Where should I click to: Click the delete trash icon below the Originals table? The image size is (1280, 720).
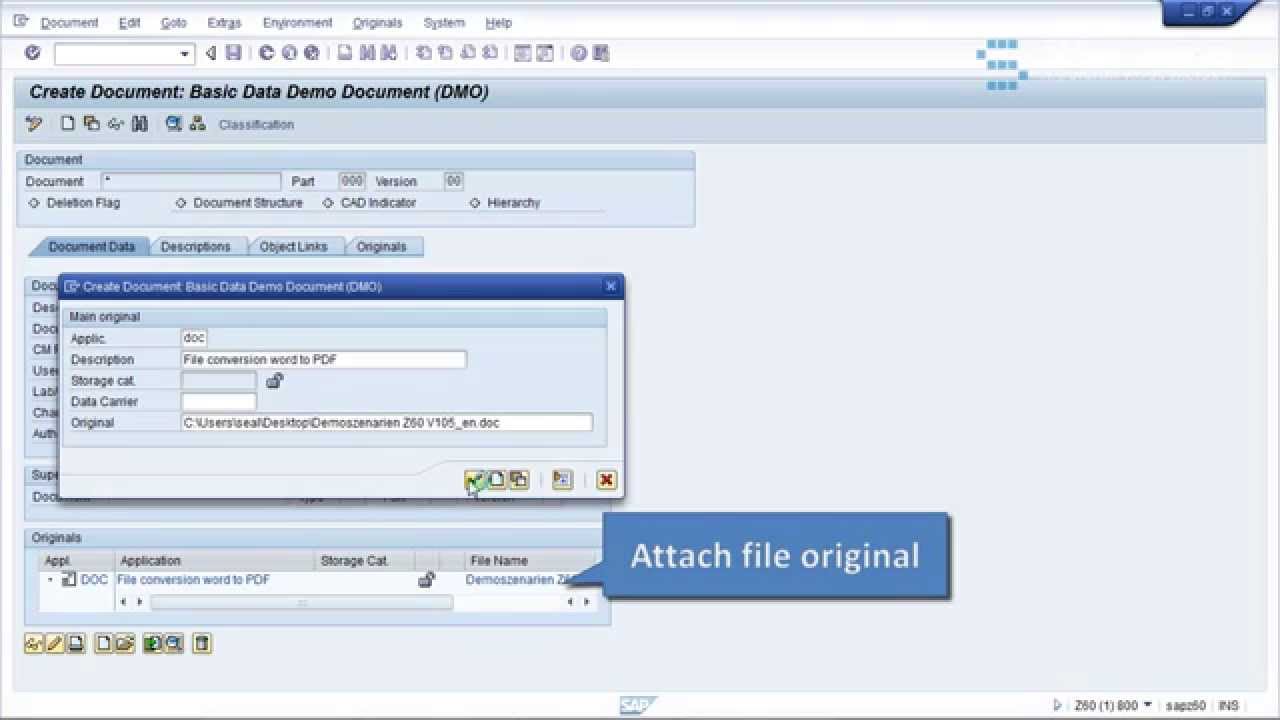202,643
